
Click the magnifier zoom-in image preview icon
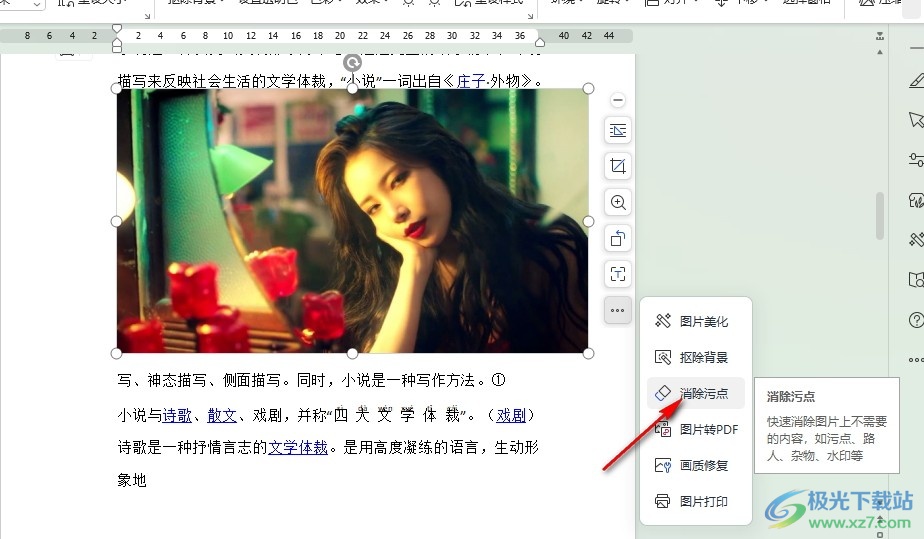point(618,202)
